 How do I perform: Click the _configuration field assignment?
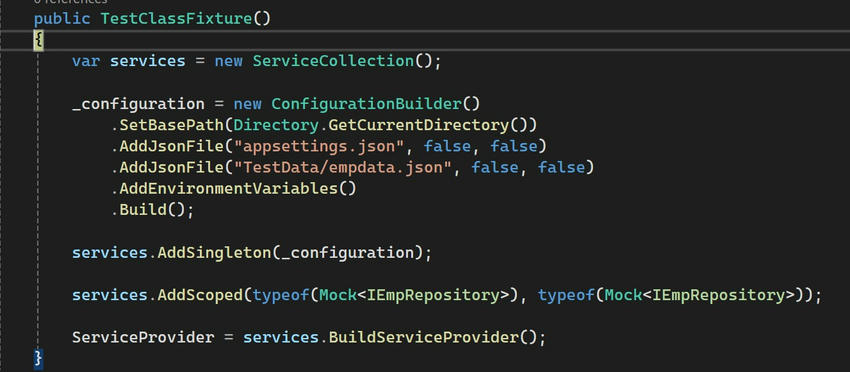pyautogui.click(x=138, y=104)
